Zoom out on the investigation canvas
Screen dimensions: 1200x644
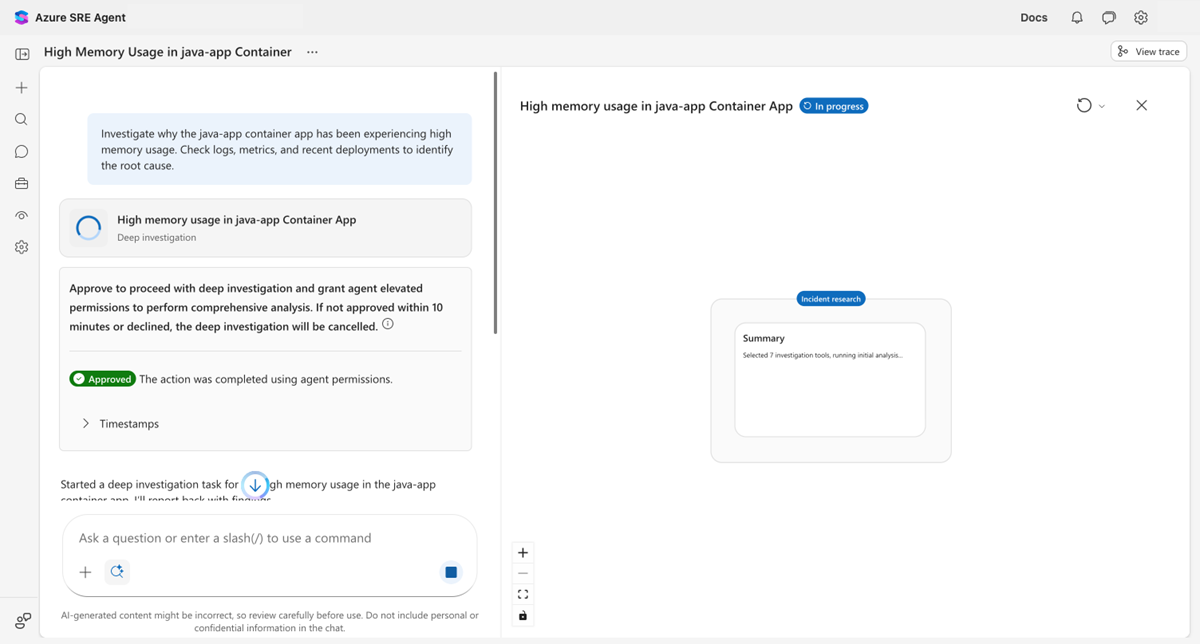tap(523, 574)
